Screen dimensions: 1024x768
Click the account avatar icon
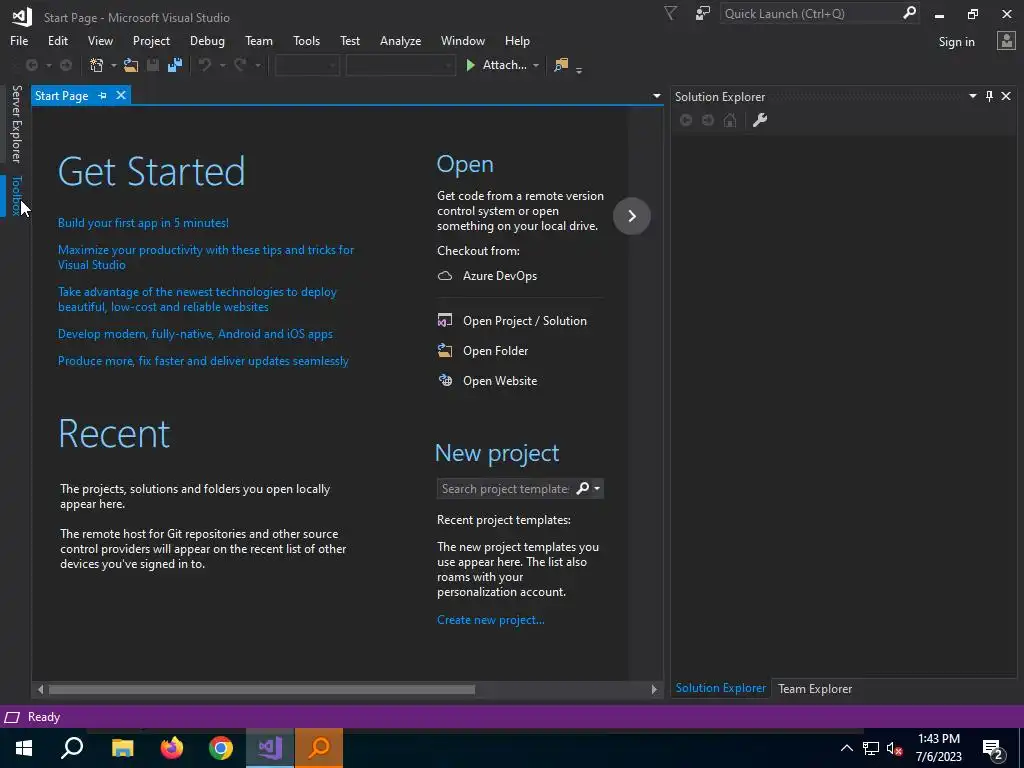coord(1006,41)
